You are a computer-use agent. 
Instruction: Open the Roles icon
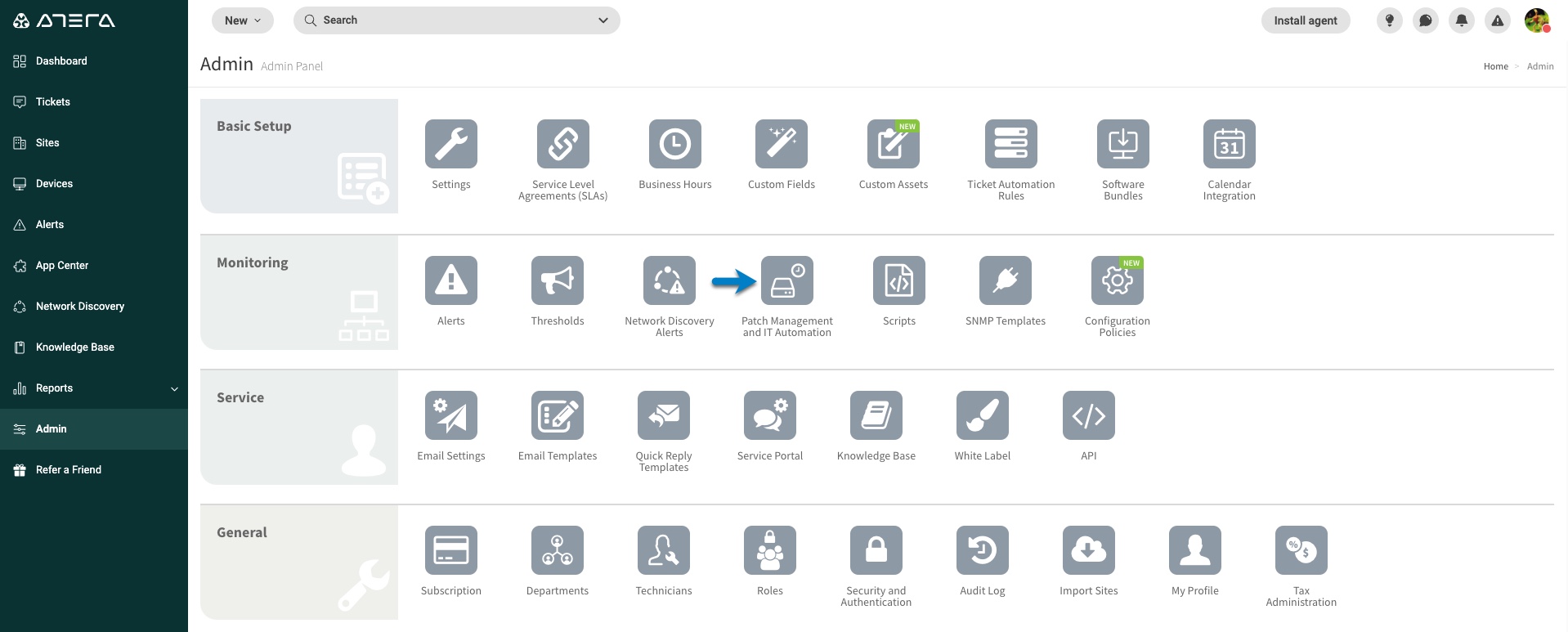tap(770, 550)
